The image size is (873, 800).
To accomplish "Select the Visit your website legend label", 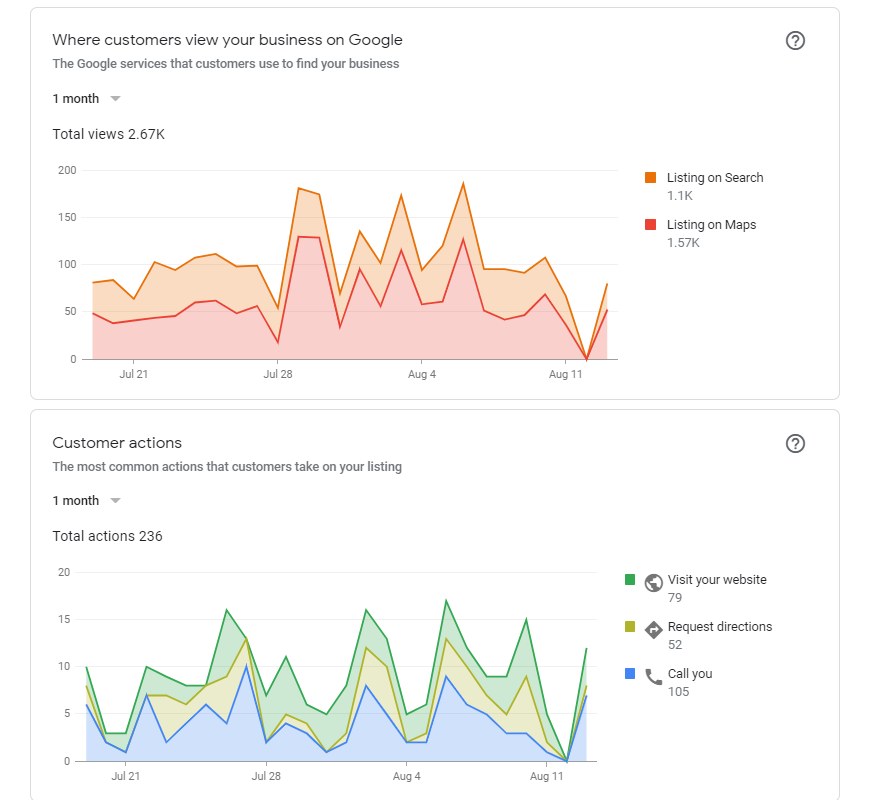I will 717,580.
